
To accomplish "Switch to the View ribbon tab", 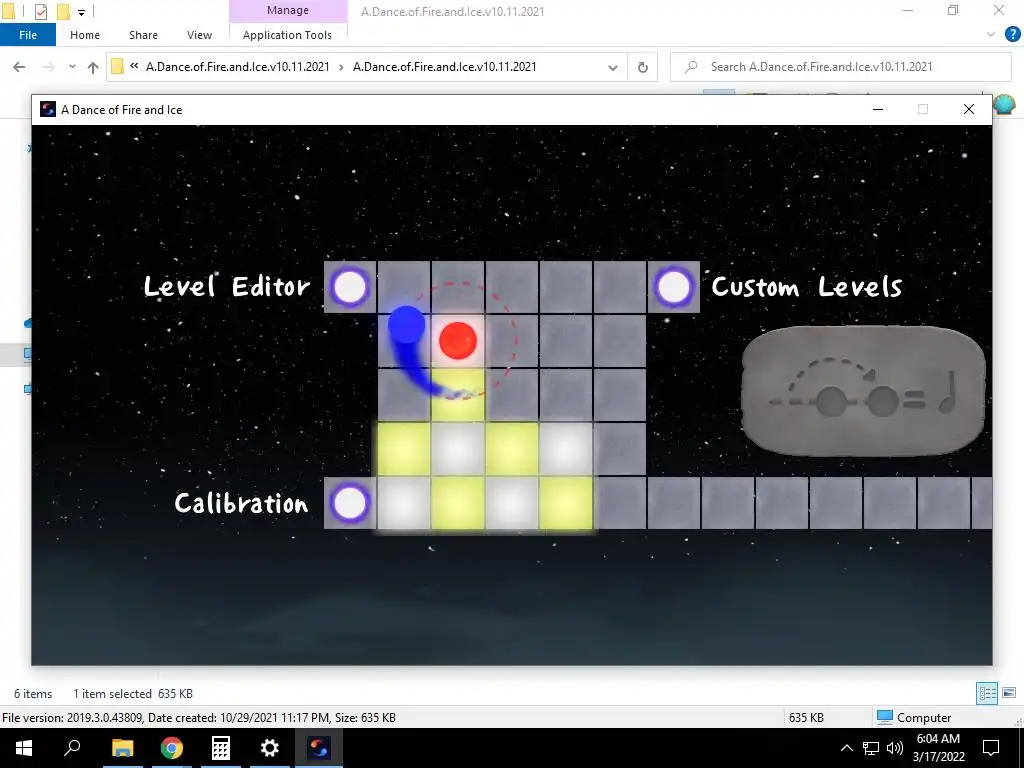I will 199,35.
